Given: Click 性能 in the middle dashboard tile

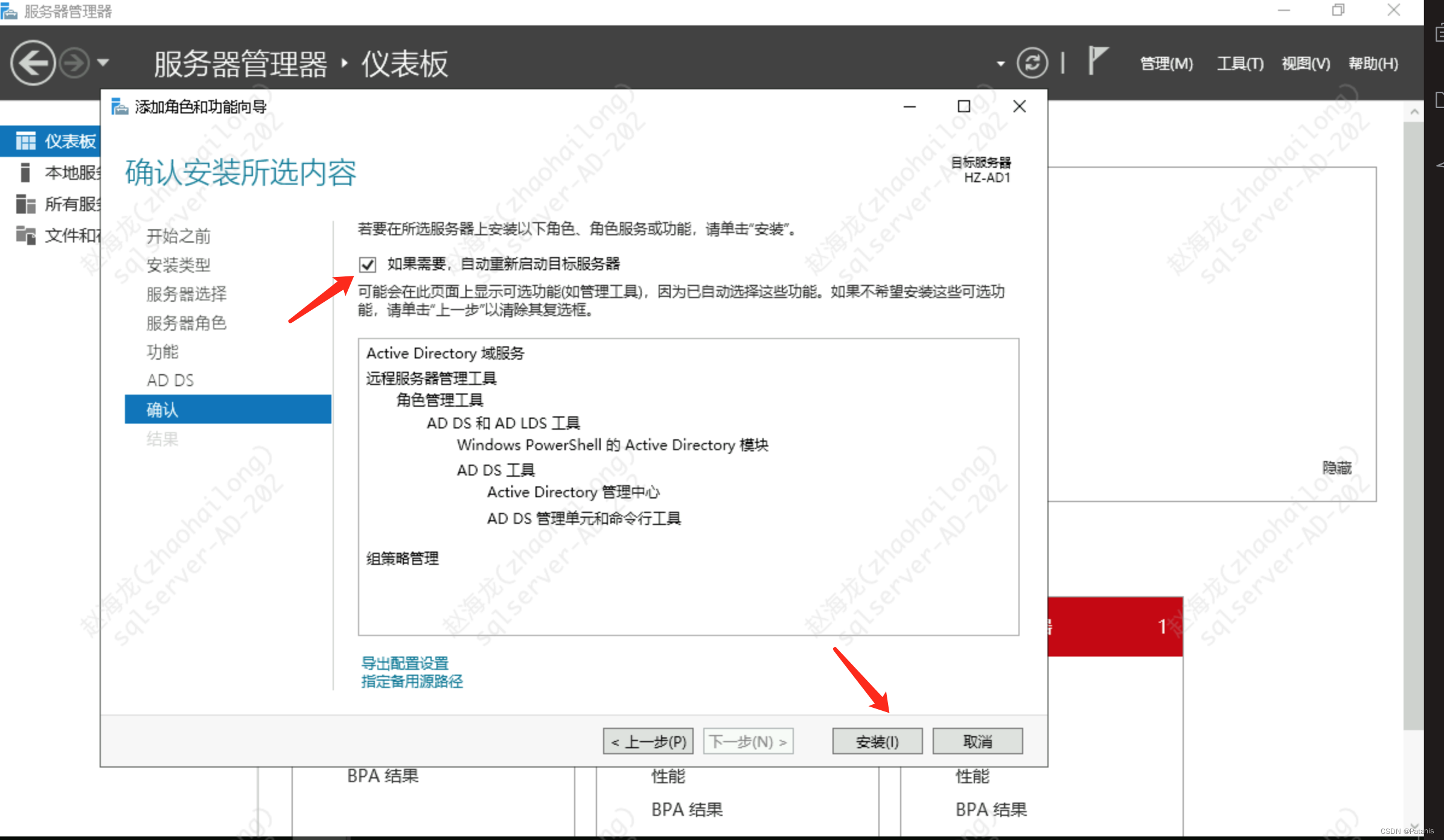Looking at the screenshot, I should click(668, 776).
